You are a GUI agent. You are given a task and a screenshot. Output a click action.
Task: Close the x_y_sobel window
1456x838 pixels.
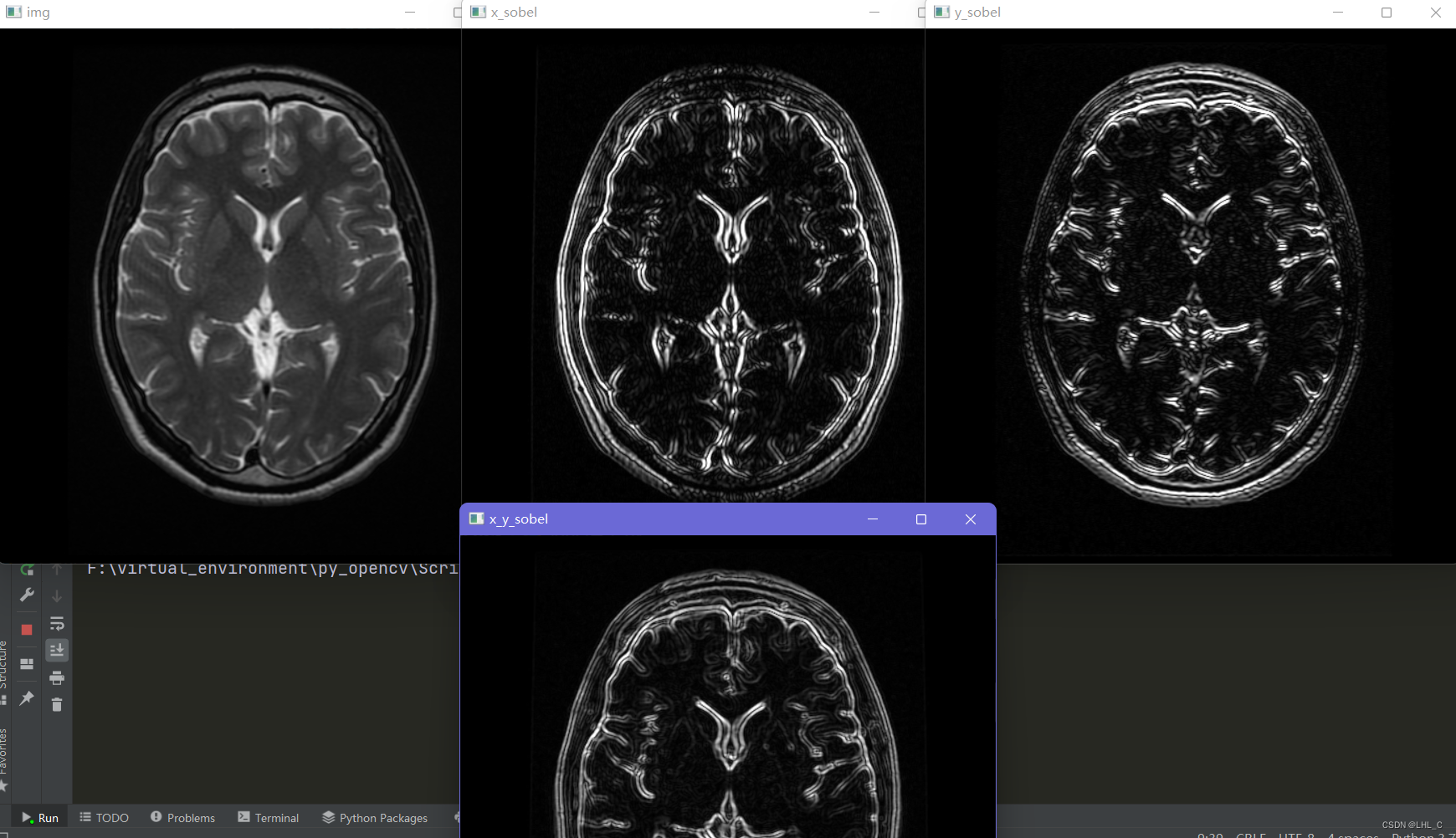pos(971,519)
